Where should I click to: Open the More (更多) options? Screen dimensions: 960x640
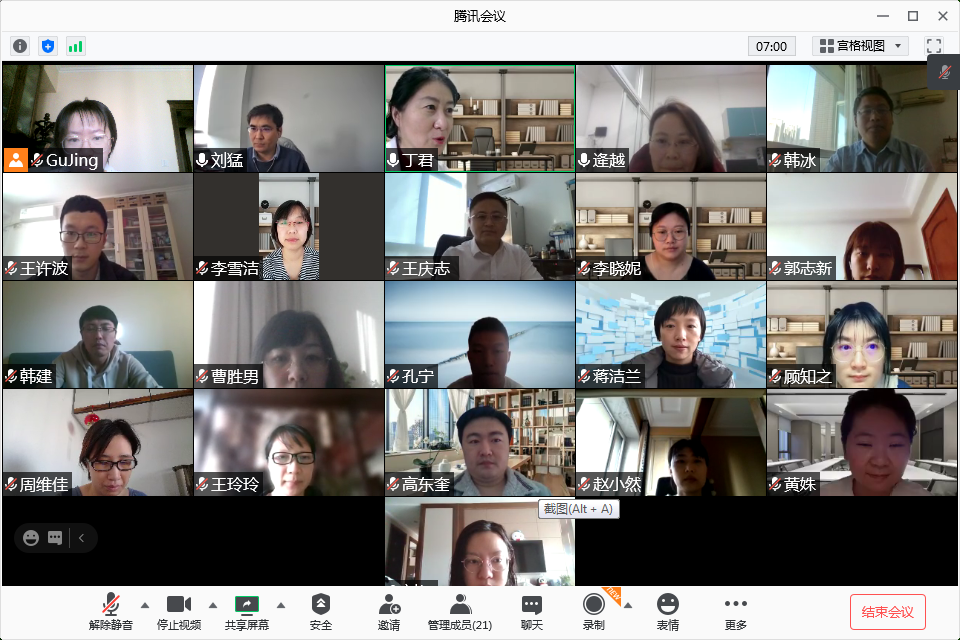click(x=736, y=611)
